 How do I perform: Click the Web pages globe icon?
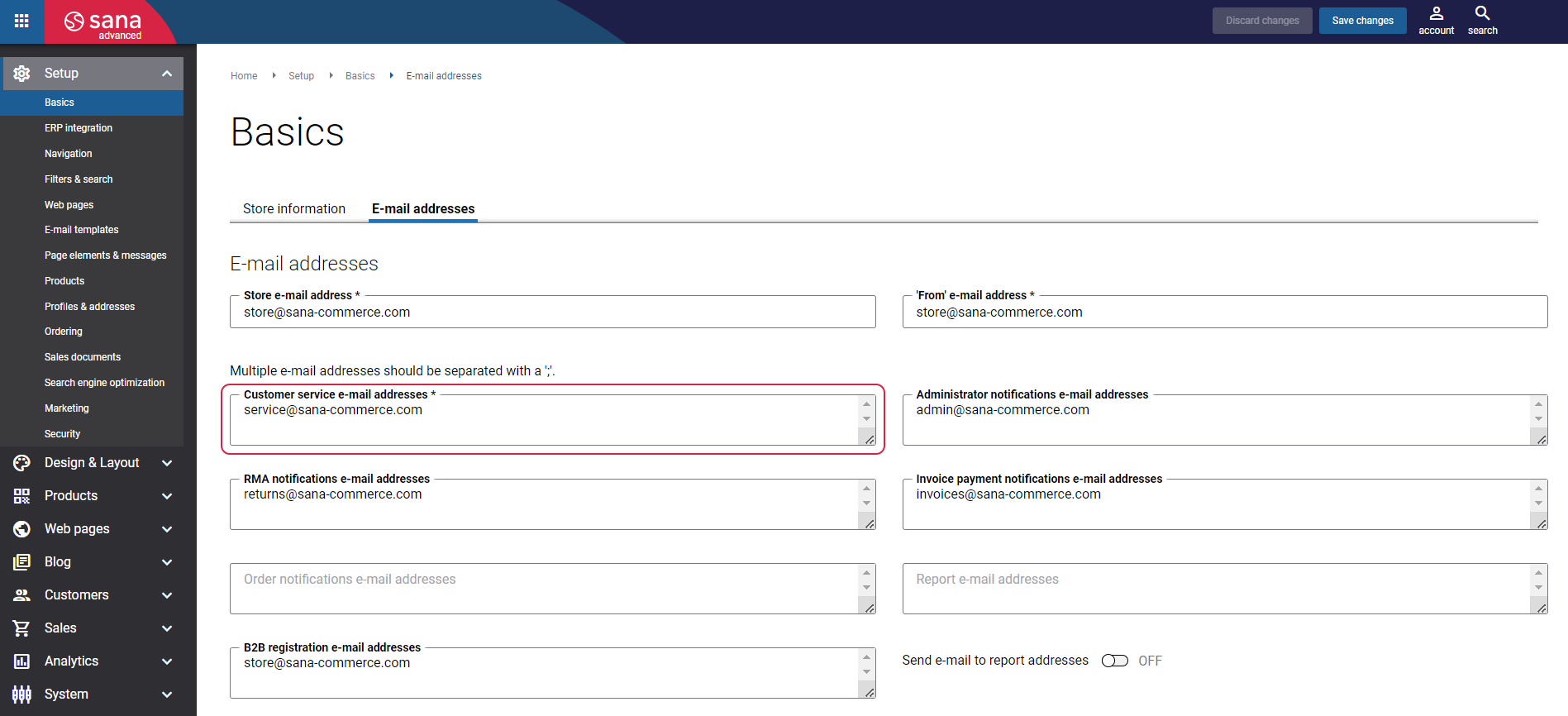[22, 529]
